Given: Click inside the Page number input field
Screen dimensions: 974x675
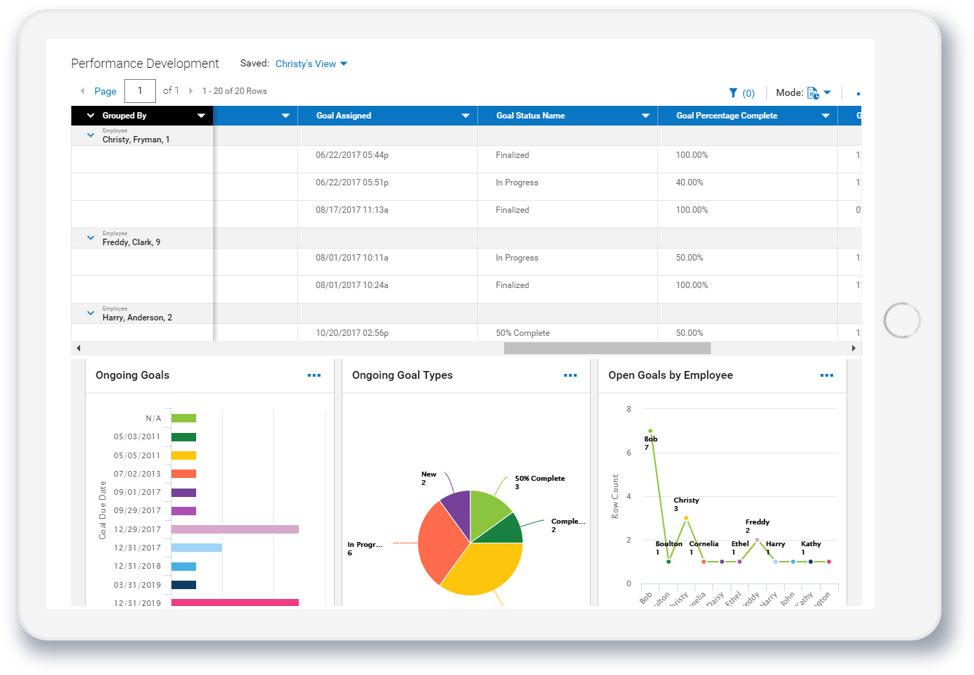Looking at the screenshot, I should click(x=140, y=90).
